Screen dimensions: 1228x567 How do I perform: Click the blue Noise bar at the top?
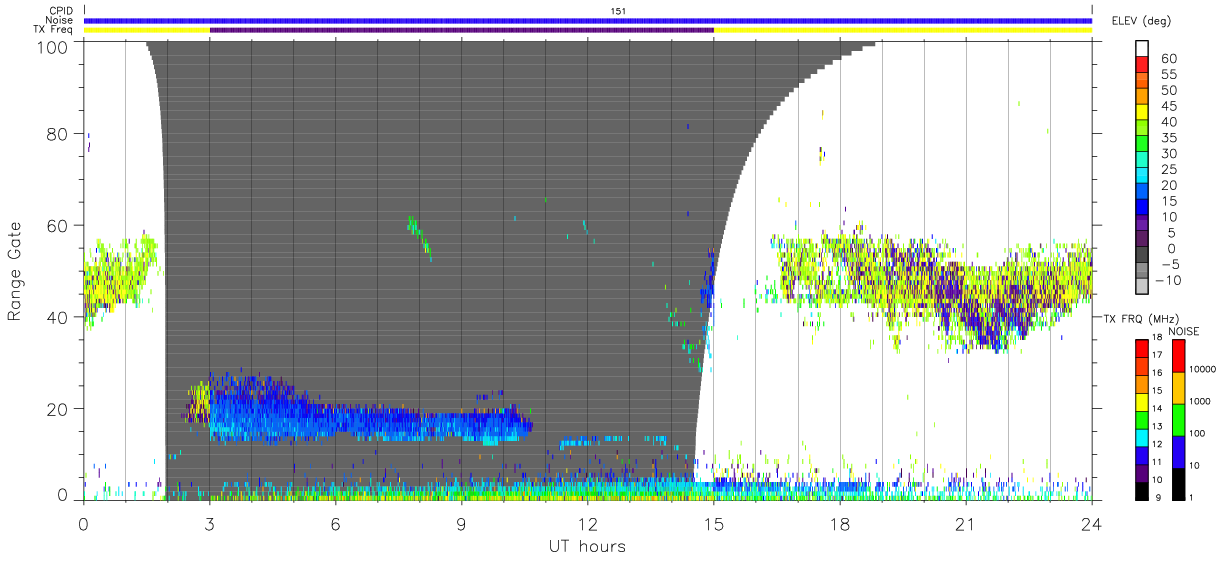(588, 20)
